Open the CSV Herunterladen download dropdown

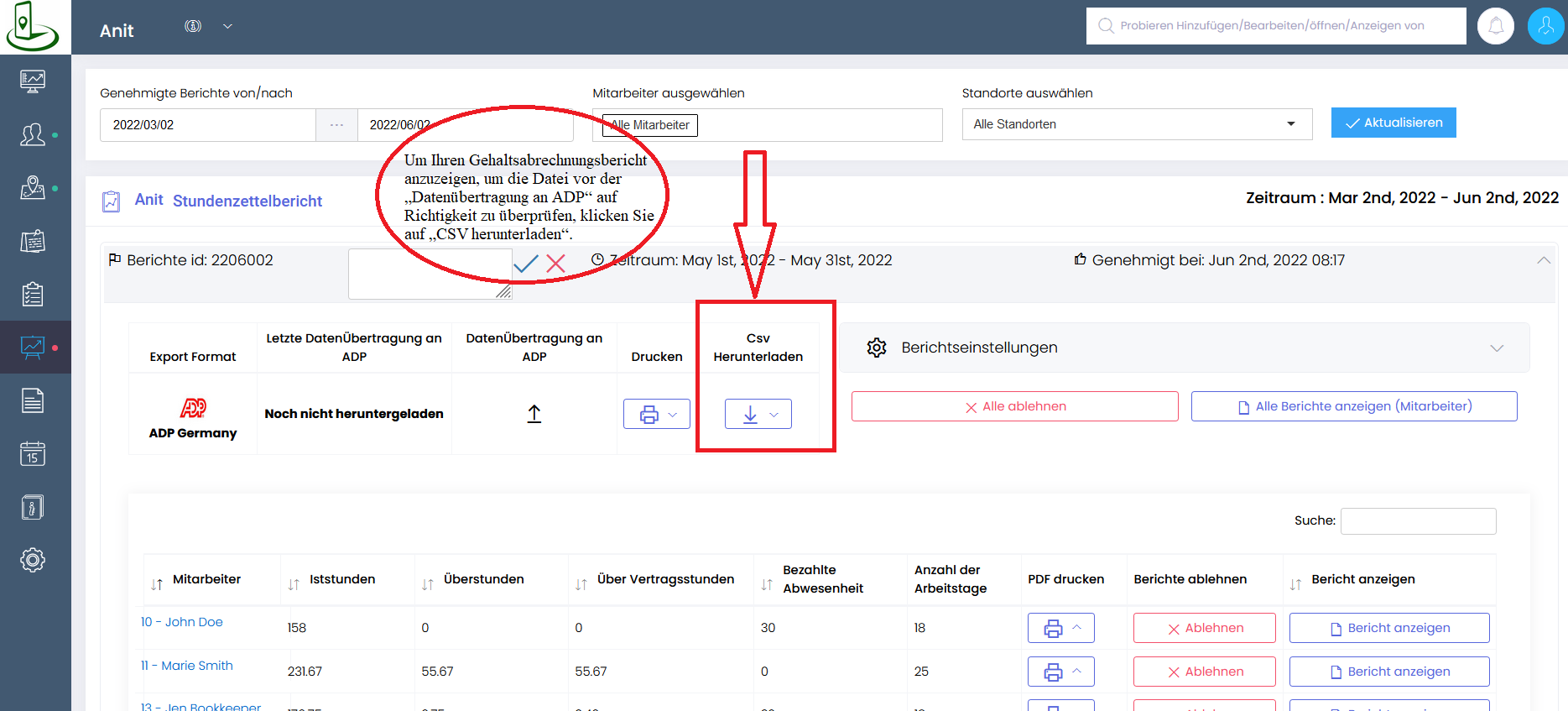tap(758, 414)
